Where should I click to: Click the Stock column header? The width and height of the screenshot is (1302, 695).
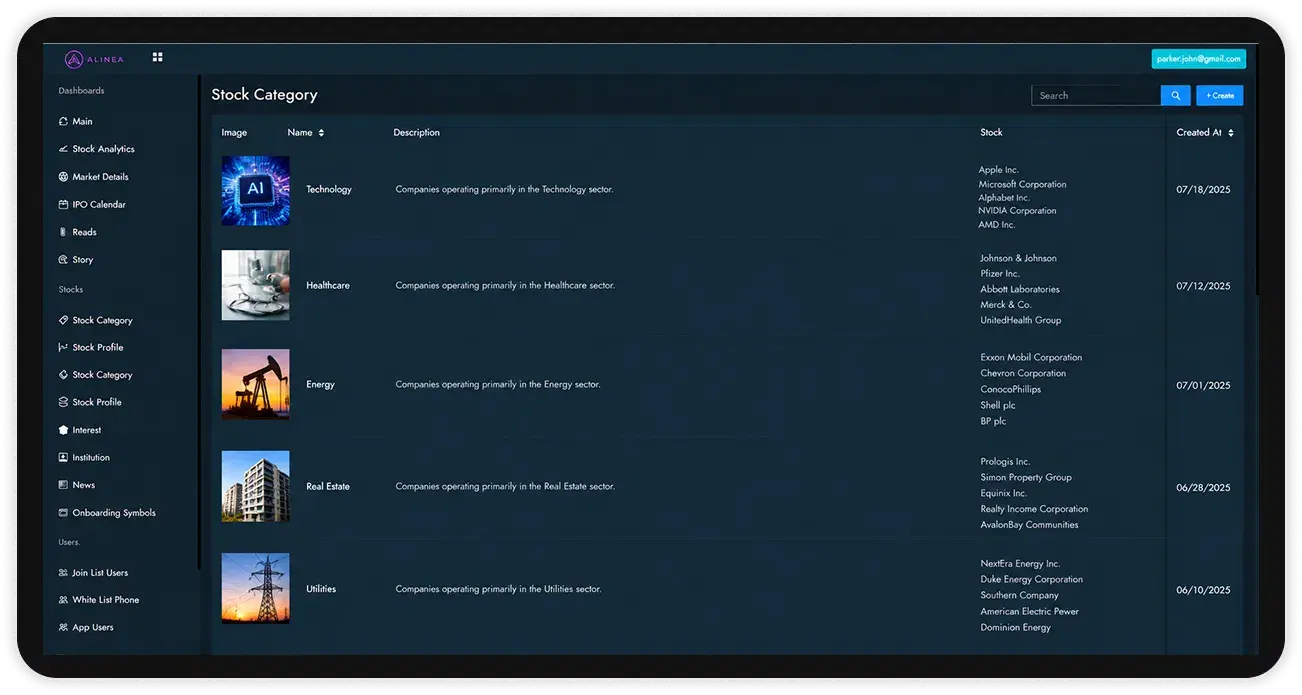coord(991,132)
